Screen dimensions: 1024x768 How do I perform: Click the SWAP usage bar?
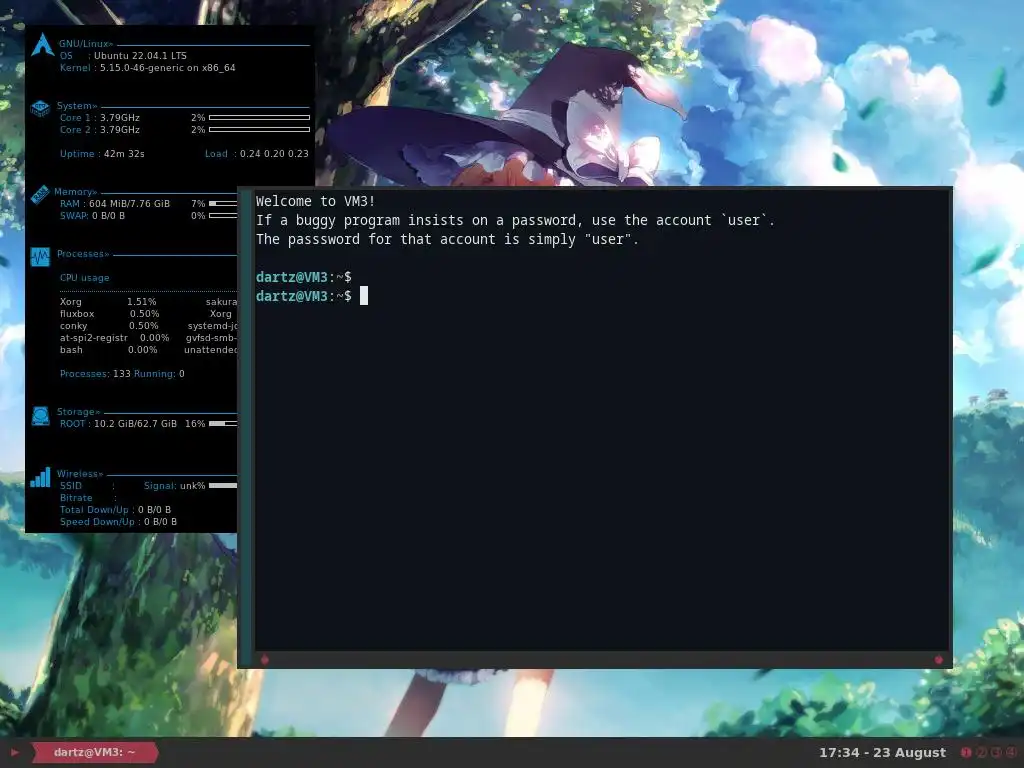(x=223, y=216)
